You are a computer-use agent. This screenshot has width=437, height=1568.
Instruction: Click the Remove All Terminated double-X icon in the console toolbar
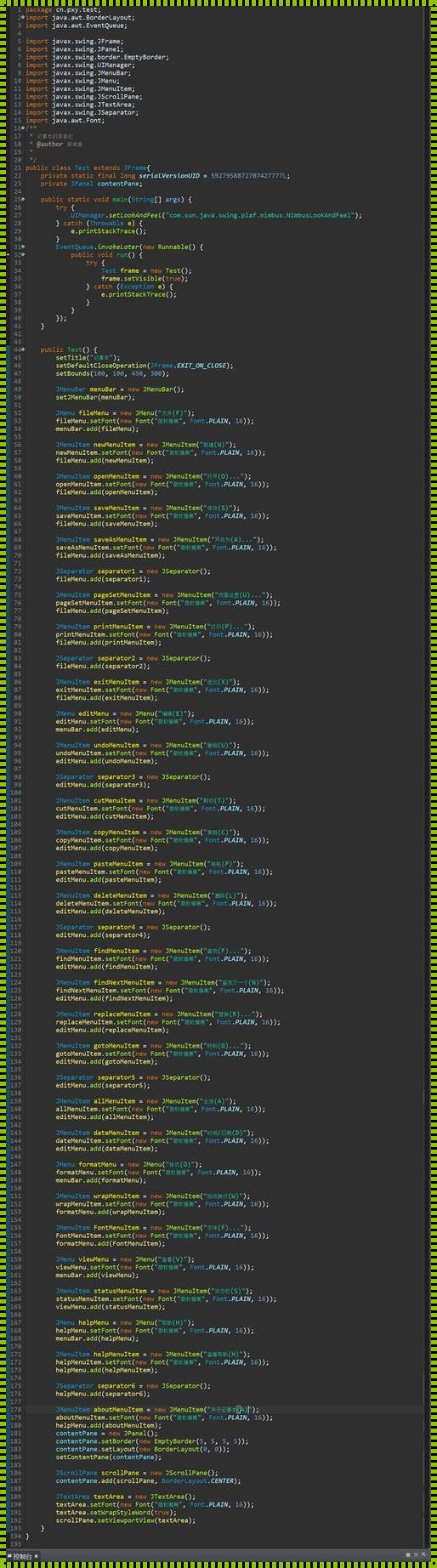423,1555
